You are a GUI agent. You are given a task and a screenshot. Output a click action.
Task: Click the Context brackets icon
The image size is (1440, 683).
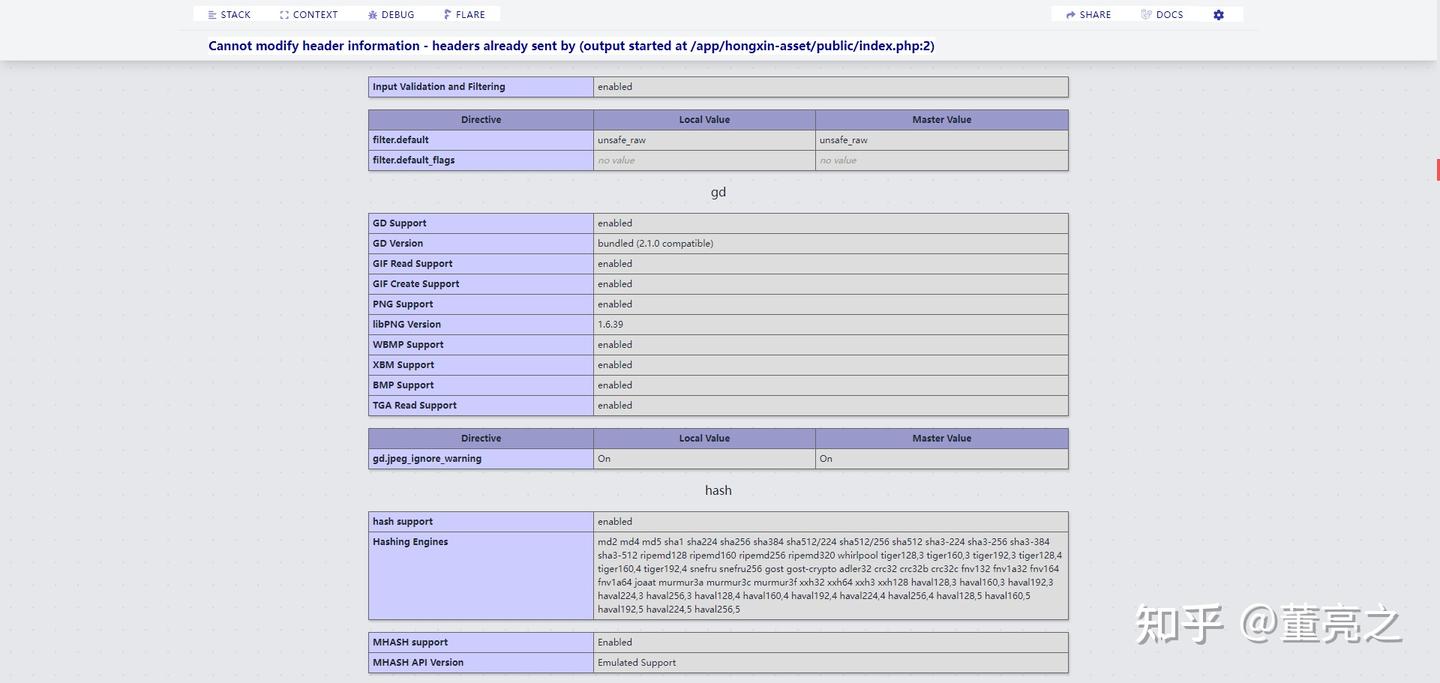click(283, 13)
